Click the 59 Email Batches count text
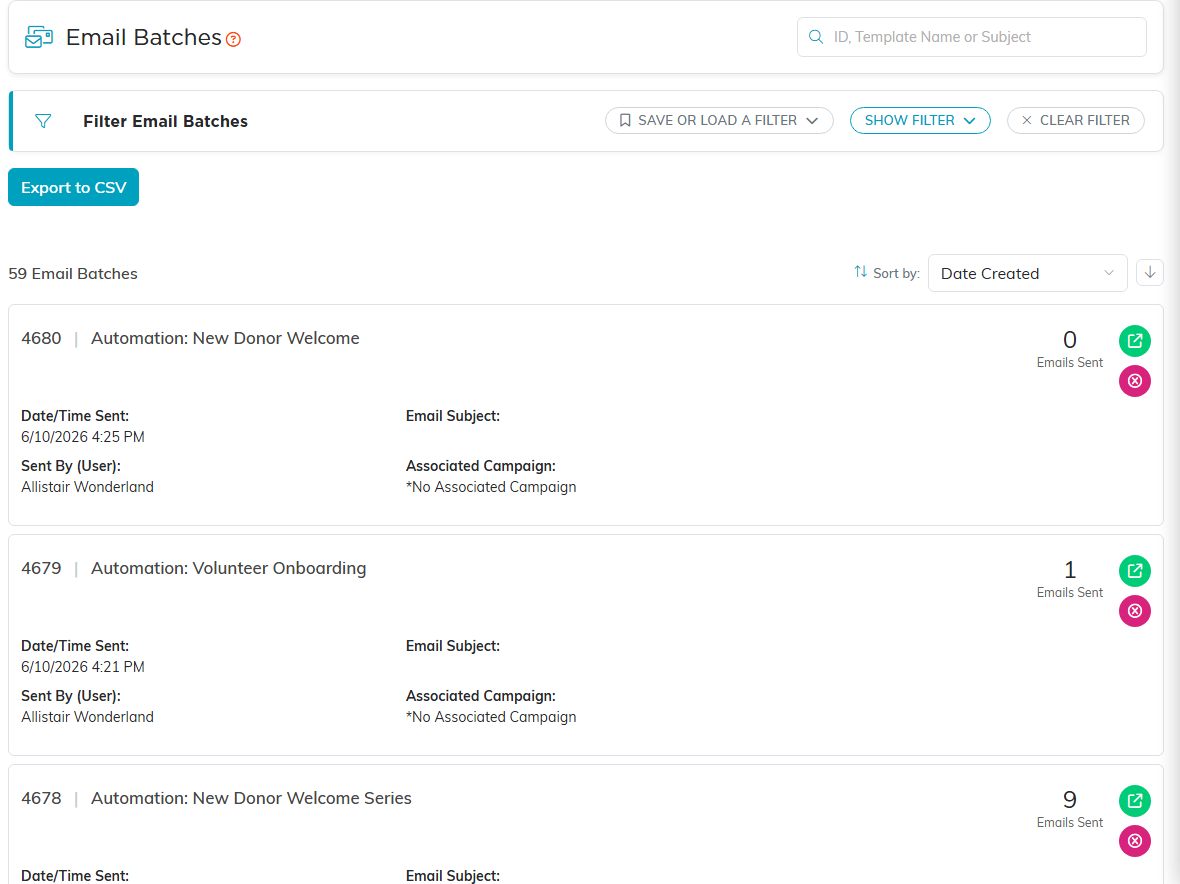Screen dimensions: 1180x884 pyautogui.click(x=73, y=274)
